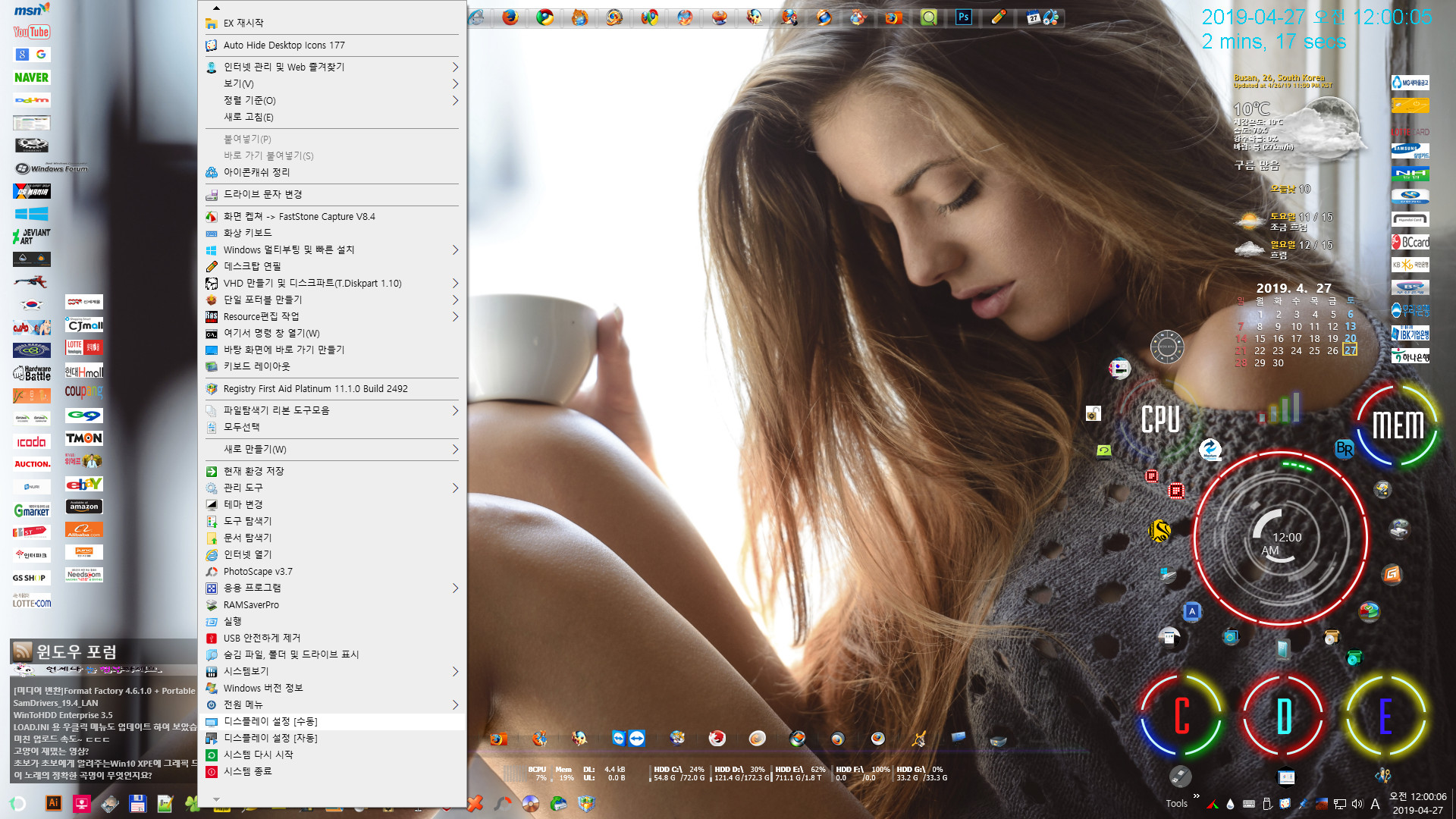This screenshot has width=1456, height=819.
Task: Choose 화면 캡쳐 FastStone Capture V8.4
Action: pos(332,216)
